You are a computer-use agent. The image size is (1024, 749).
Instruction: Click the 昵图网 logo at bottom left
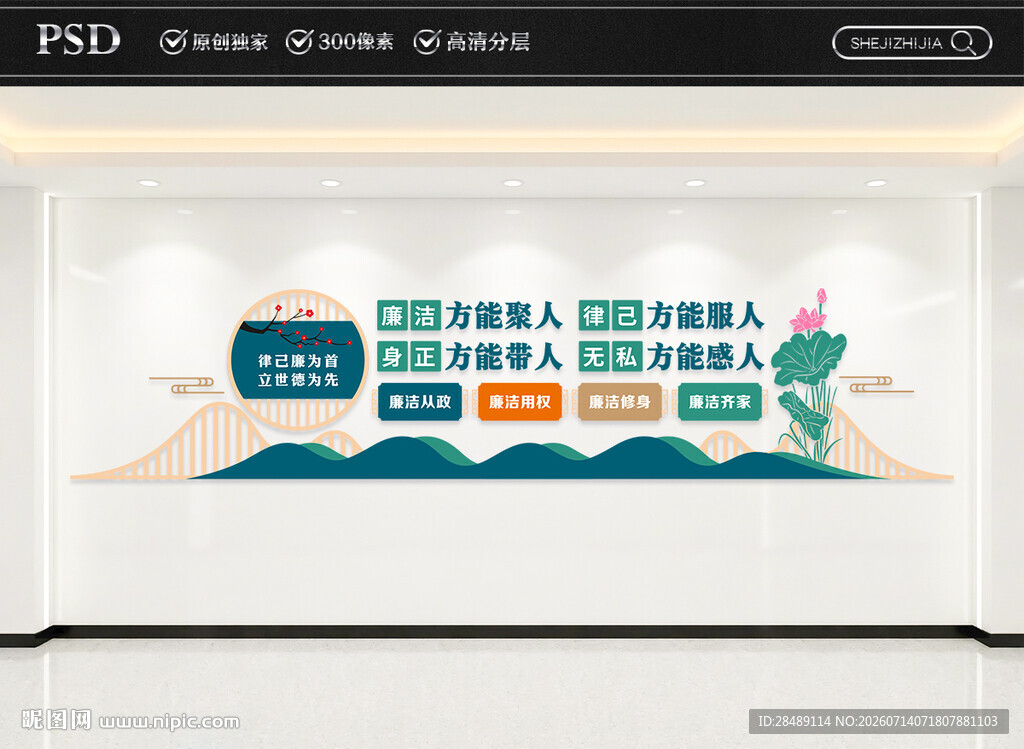(x=56, y=720)
